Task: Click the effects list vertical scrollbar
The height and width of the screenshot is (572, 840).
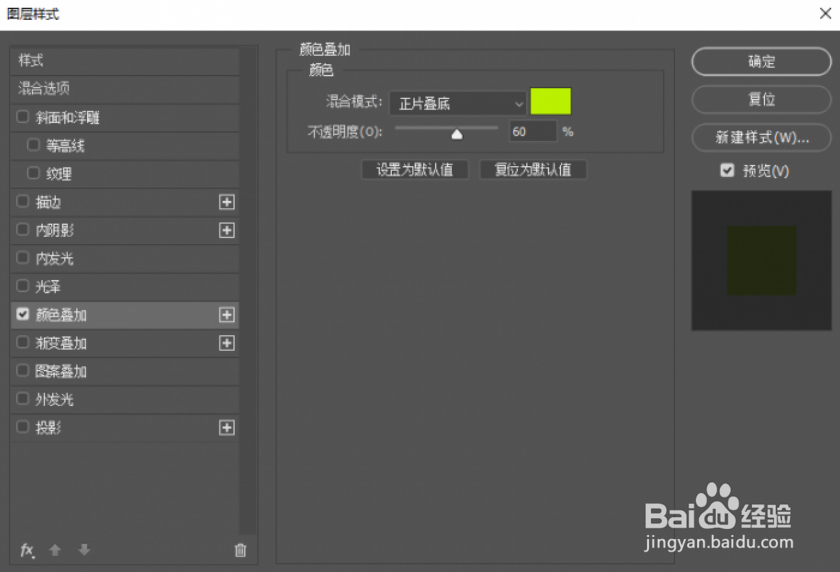Action: (x=247, y=290)
